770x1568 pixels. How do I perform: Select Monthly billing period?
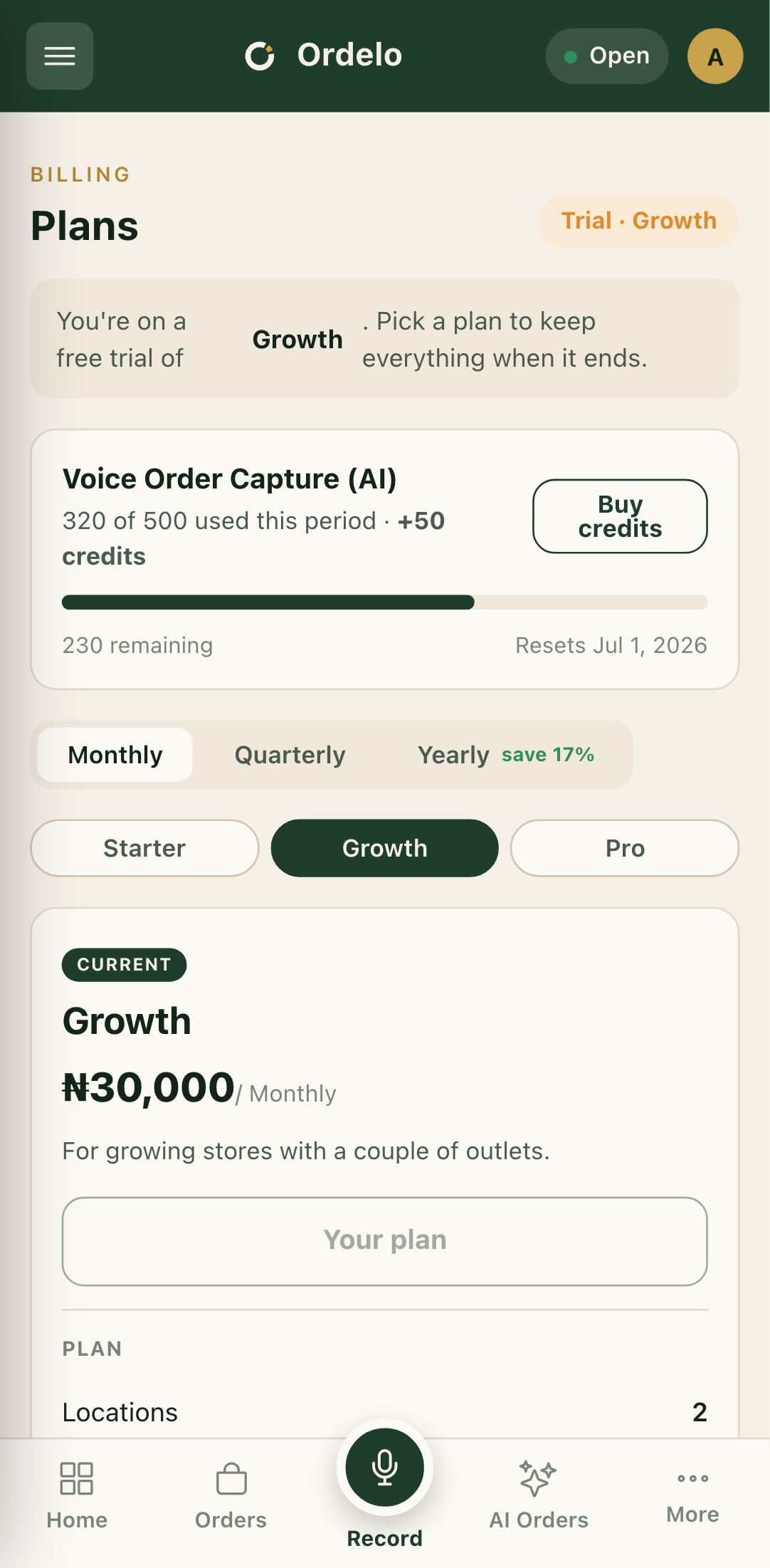[115, 755]
